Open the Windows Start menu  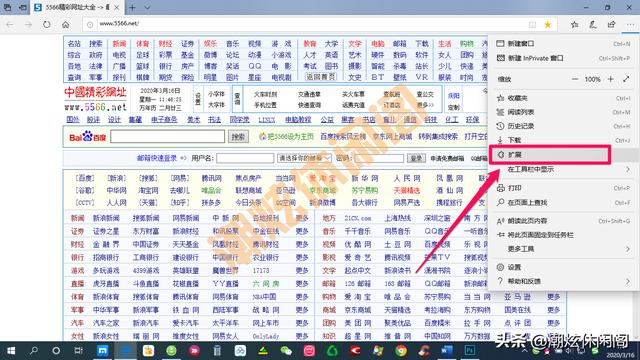point(11,351)
